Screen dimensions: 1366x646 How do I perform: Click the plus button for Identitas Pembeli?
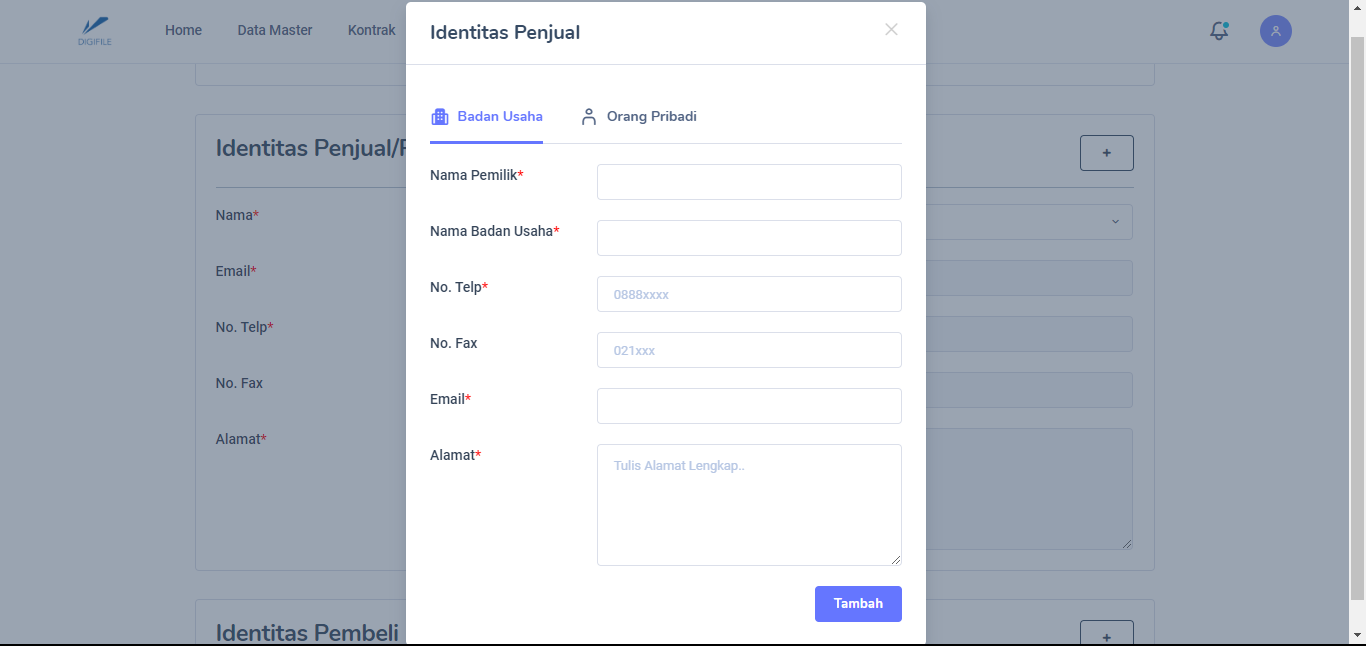point(1106,636)
